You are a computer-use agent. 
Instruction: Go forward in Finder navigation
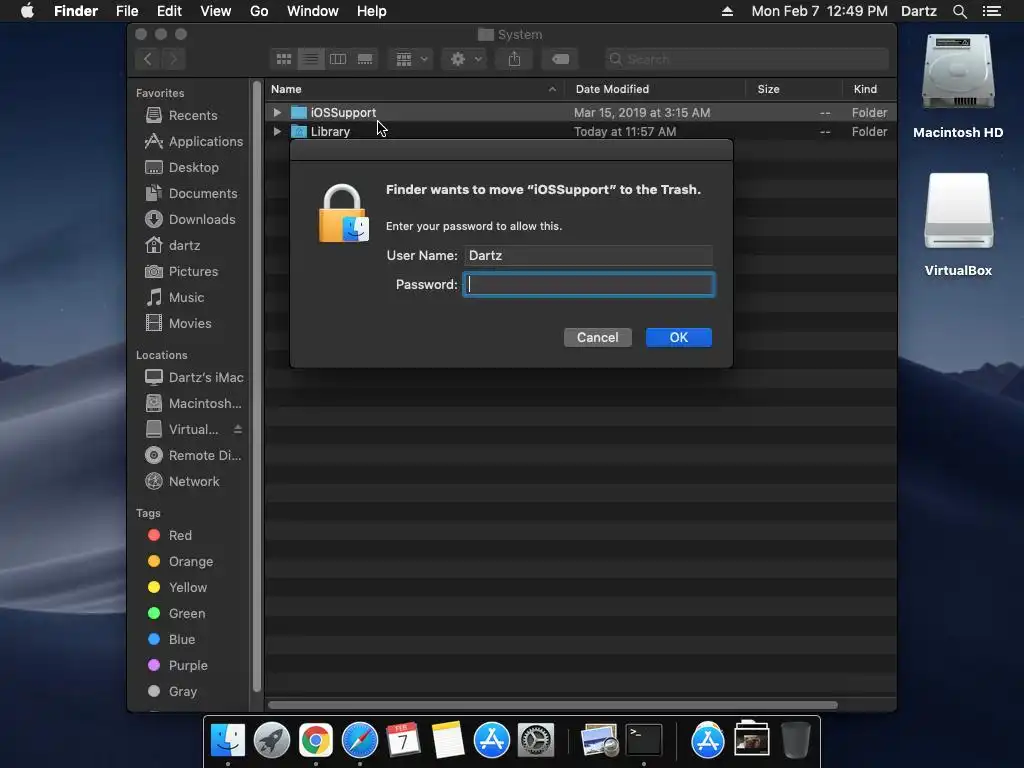pyautogui.click(x=174, y=59)
